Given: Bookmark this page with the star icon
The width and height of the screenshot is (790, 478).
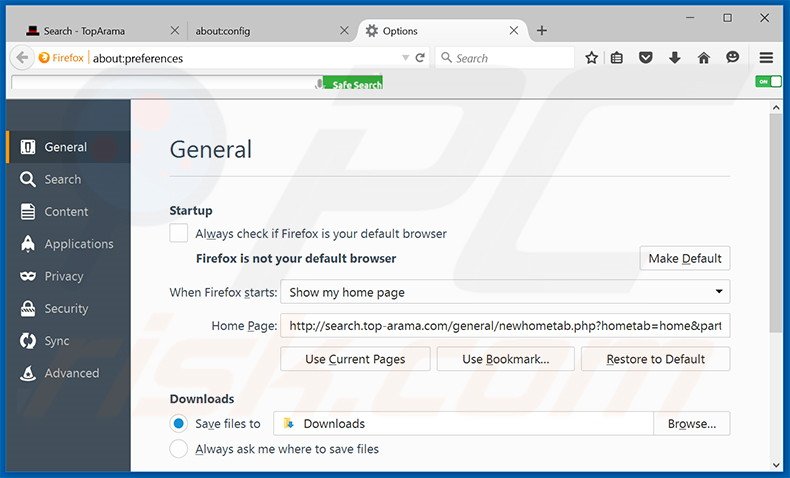Looking at the screenshot, I should tap(591, 58).
